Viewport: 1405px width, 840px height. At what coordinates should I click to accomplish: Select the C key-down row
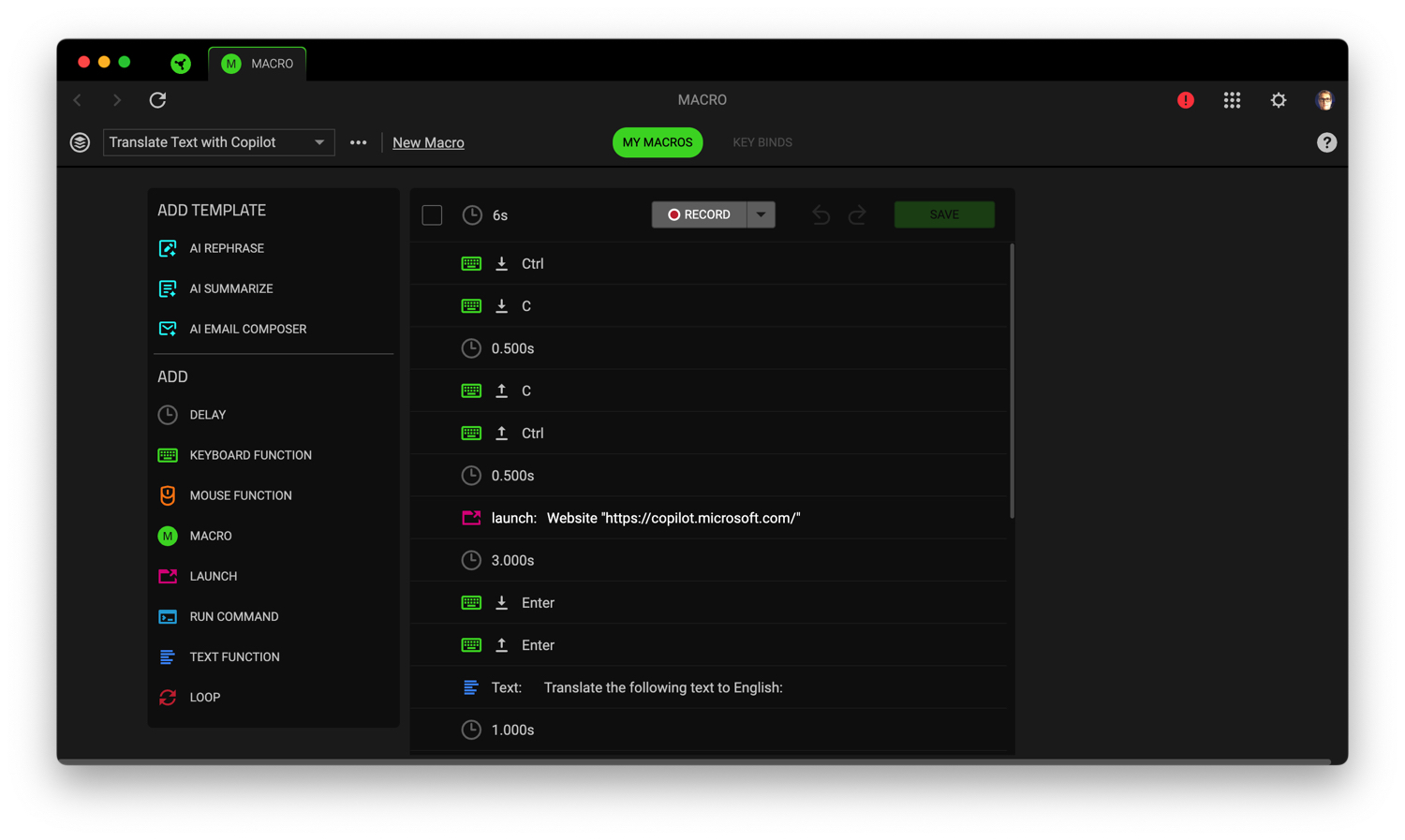pos(709,306)
